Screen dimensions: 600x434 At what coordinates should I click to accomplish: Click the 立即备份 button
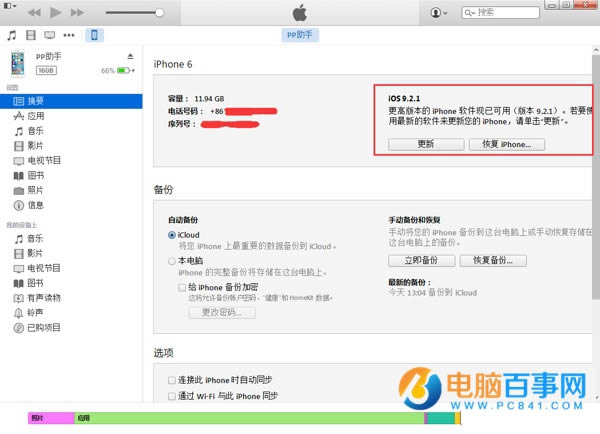[421, 261]
